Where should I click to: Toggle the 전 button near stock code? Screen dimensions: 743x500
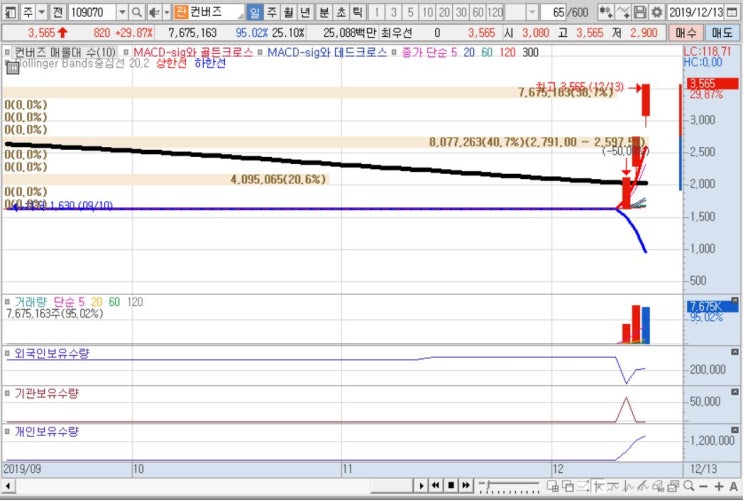click(58, 12)
